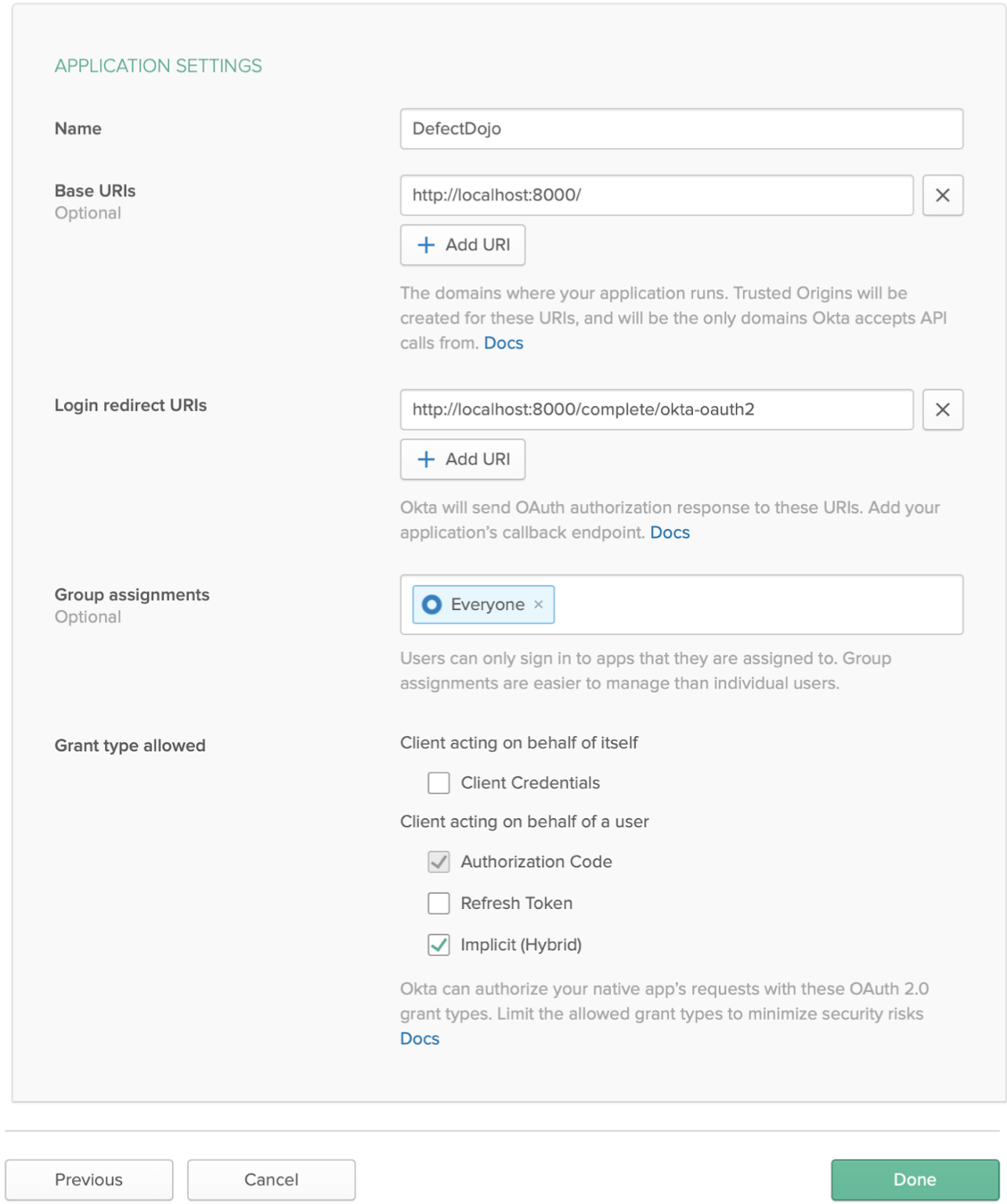Image resolution: width=1007 pixels, height=1204 pixels.
Task: Edit the Login redirect URI field
Action: 655,409
